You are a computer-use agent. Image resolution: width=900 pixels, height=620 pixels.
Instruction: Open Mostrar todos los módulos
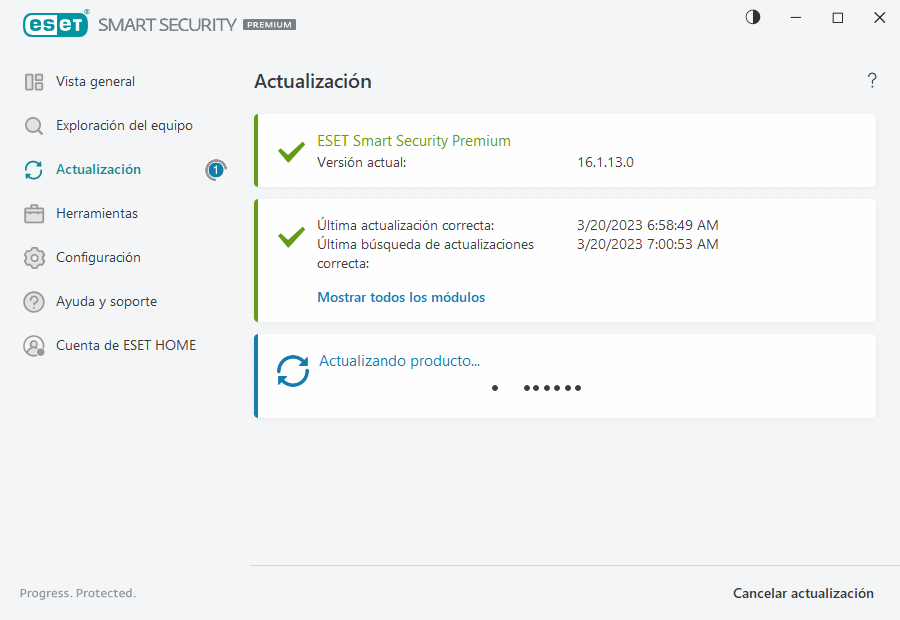pyautogui.click(x=401, y=297)
